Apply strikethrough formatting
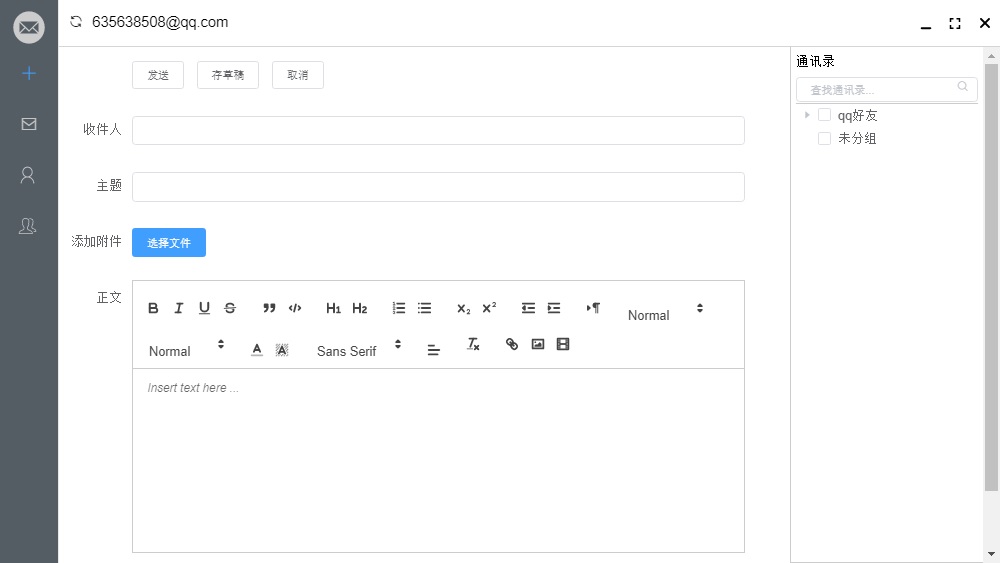1002x563 pixels. click(230, 308)
